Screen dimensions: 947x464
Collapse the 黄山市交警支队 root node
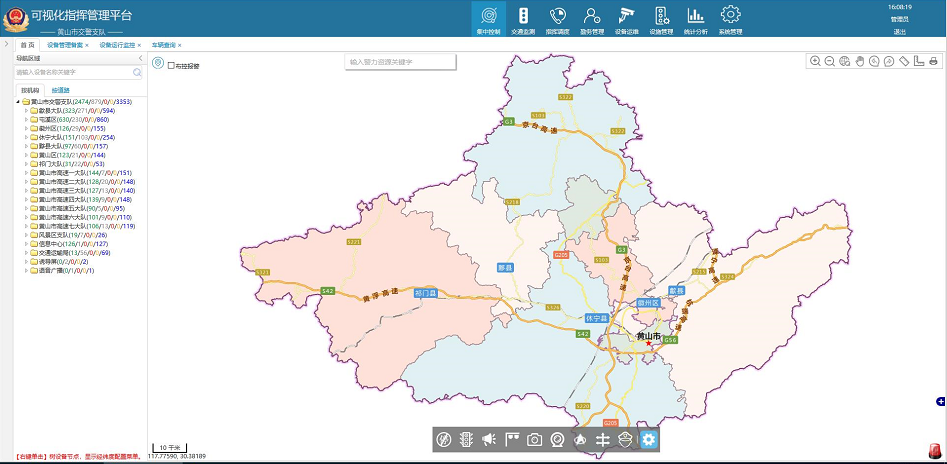18,102
